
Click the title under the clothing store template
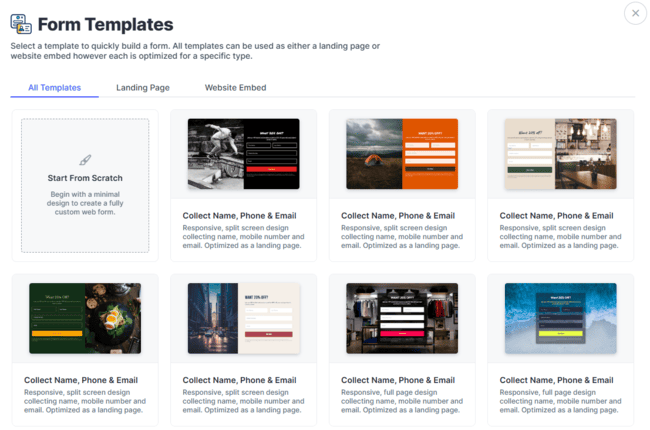click(398, 380)
